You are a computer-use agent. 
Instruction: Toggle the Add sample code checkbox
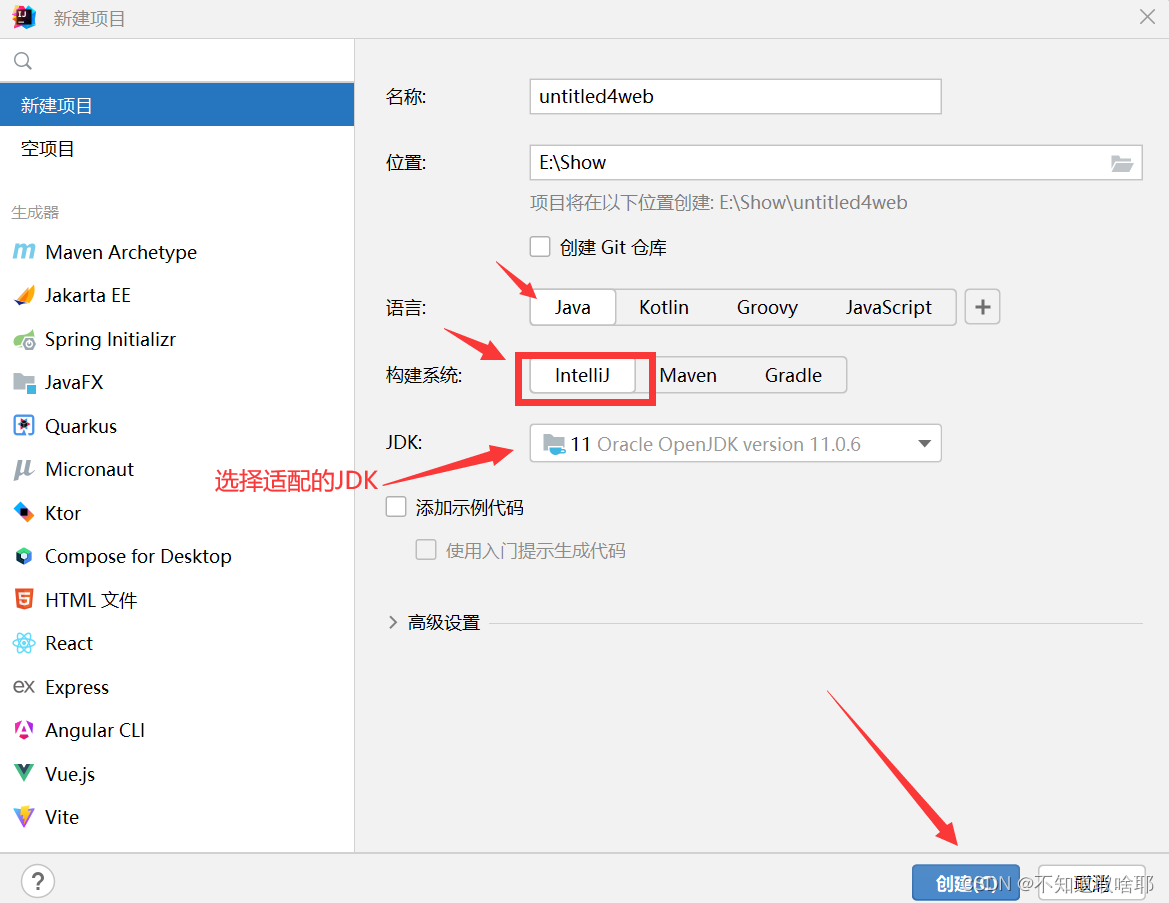coord(396,507)
